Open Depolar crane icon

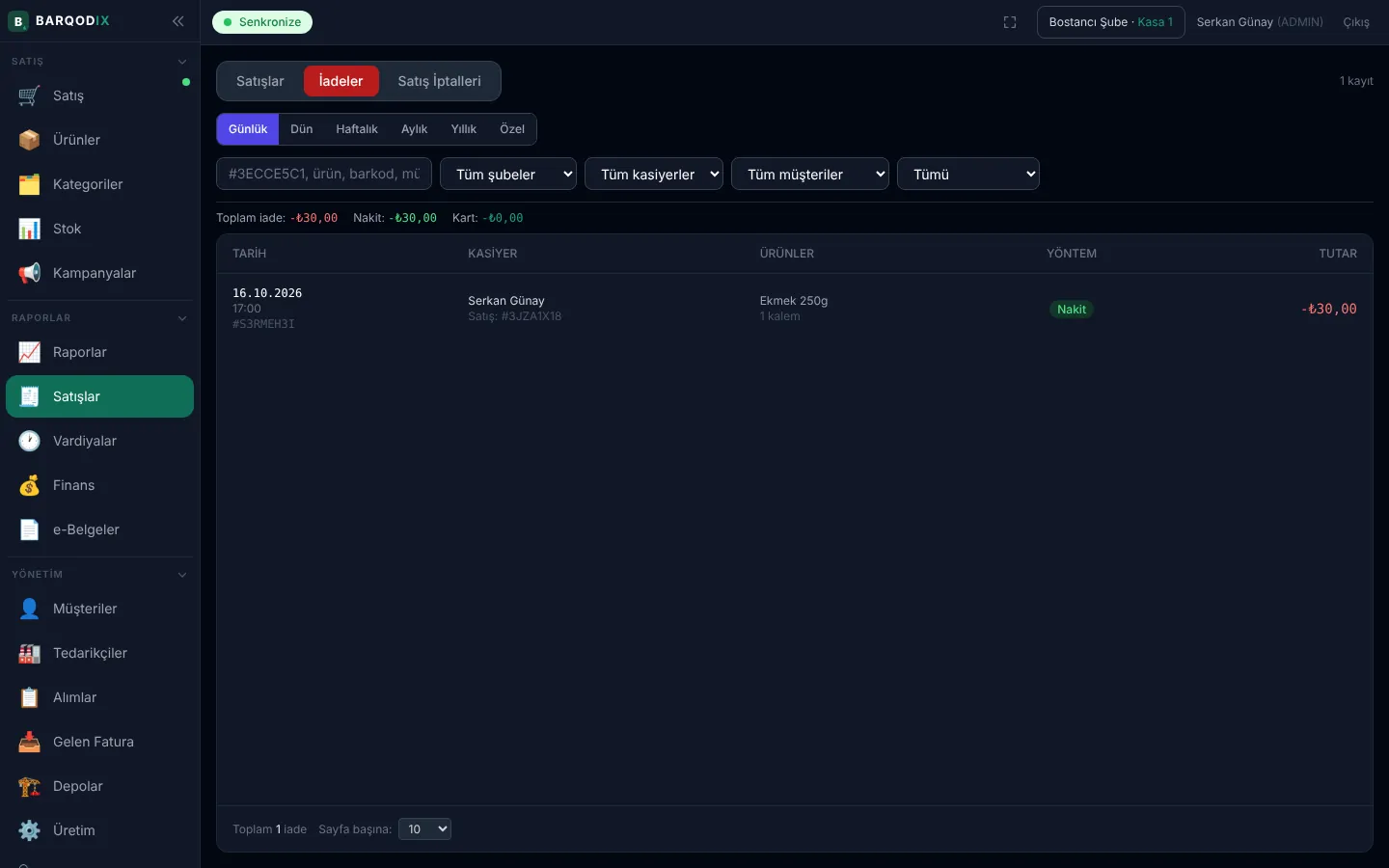click(x=30, y=786)
